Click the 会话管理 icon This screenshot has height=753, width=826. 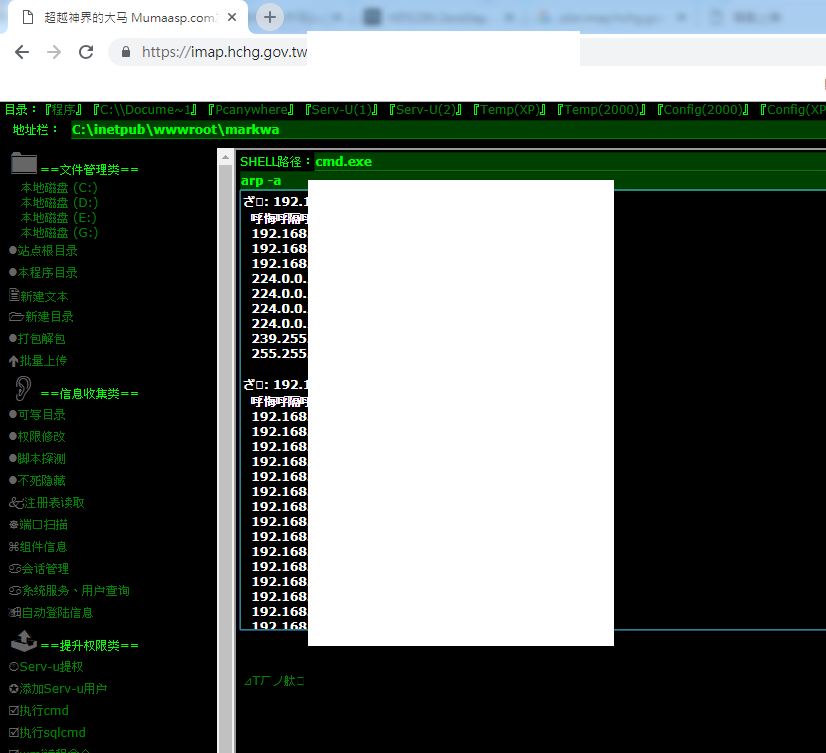click(x=15, y=569)
